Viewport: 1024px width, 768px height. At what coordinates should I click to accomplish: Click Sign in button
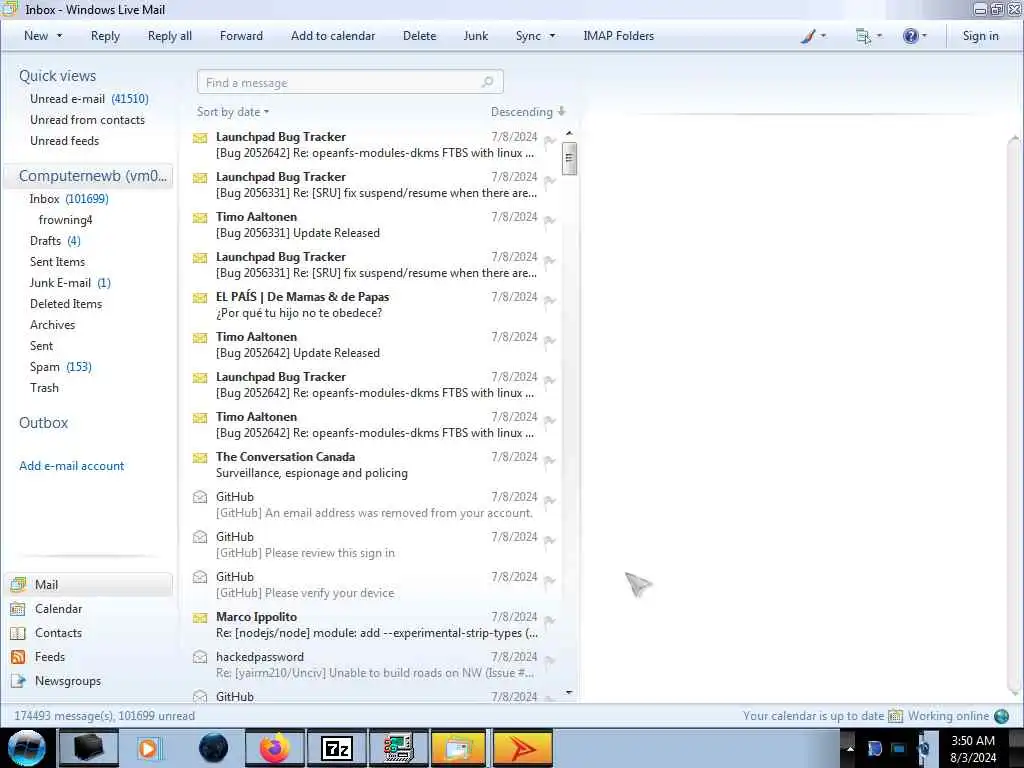(980, 36)
